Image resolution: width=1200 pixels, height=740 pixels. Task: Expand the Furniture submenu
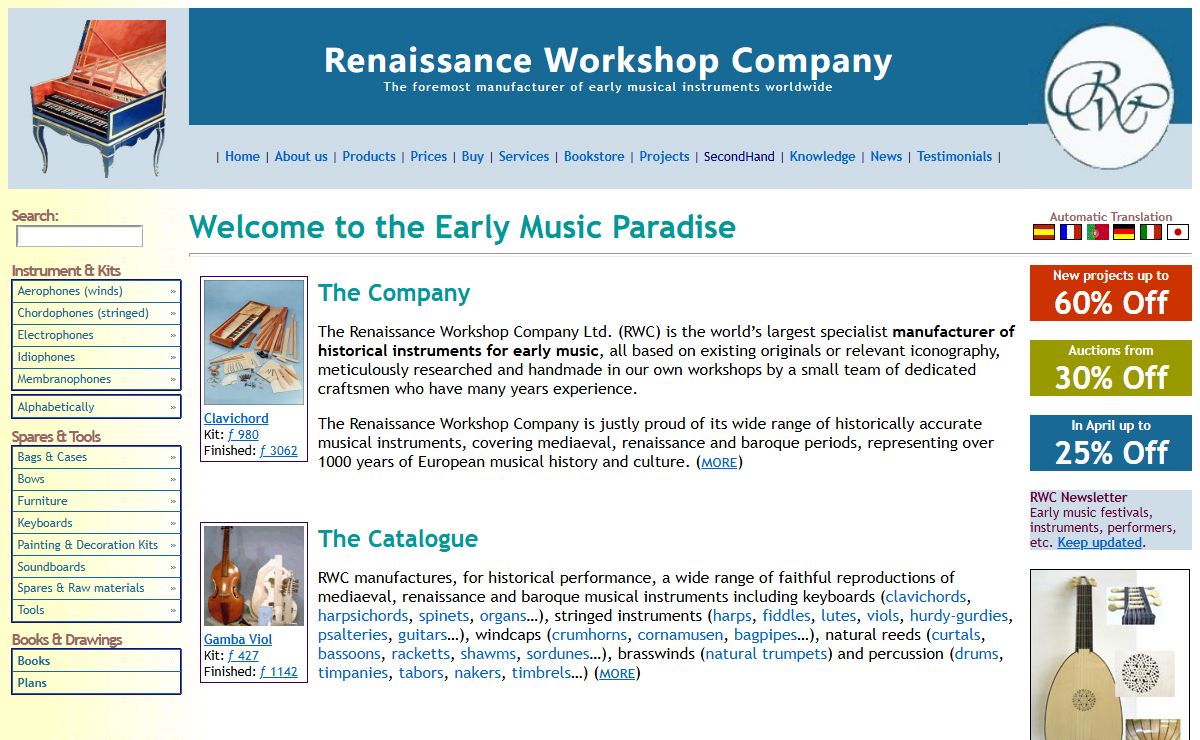click(x=96, y=501)
